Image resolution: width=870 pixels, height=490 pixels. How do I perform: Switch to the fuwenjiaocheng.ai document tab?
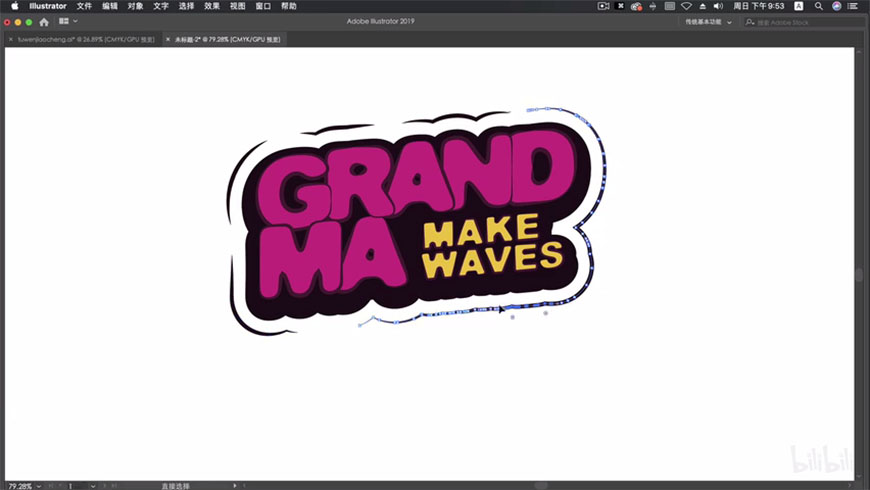tap(85, 39)
